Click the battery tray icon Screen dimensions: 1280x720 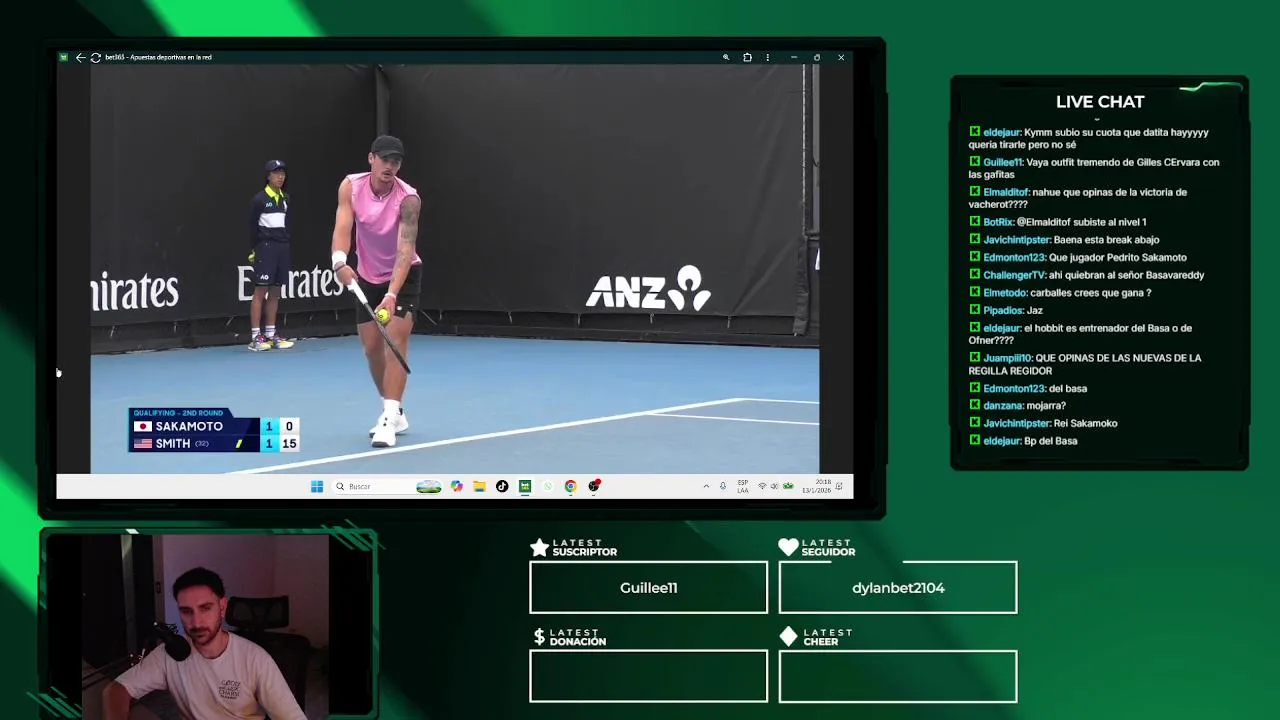pos(788,486)
